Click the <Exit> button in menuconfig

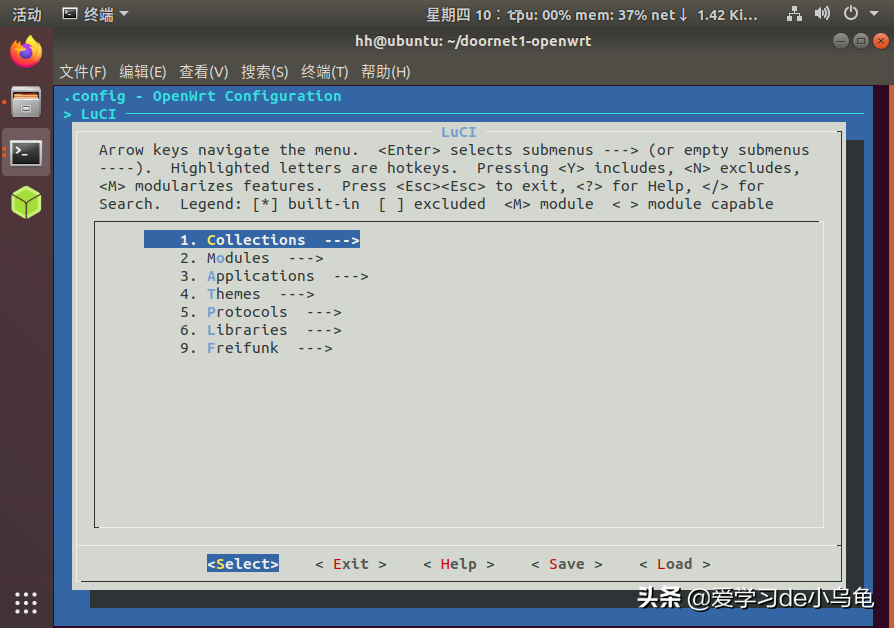(349, 563)
